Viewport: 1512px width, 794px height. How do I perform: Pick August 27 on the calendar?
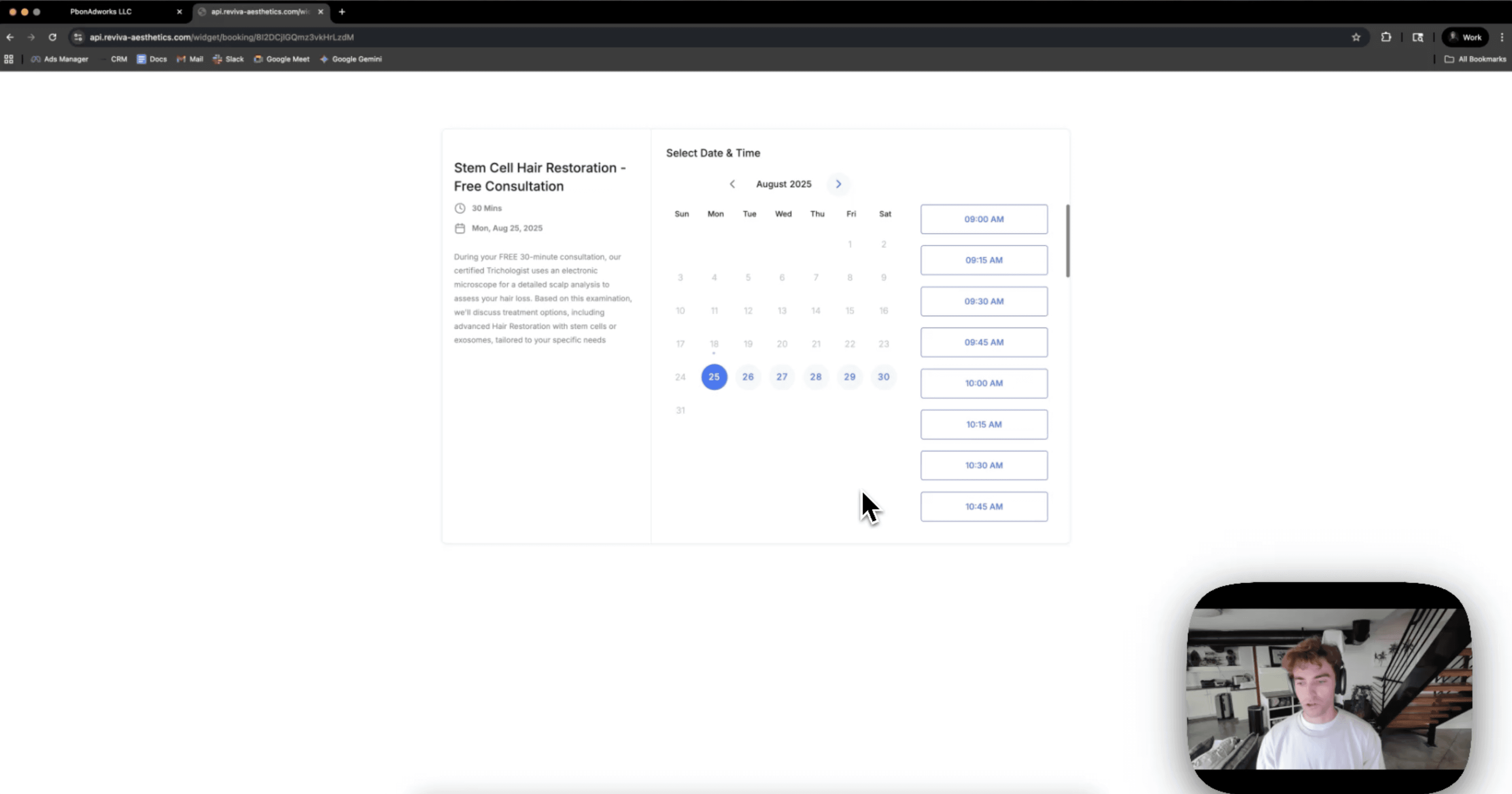(x=782, y=377)
